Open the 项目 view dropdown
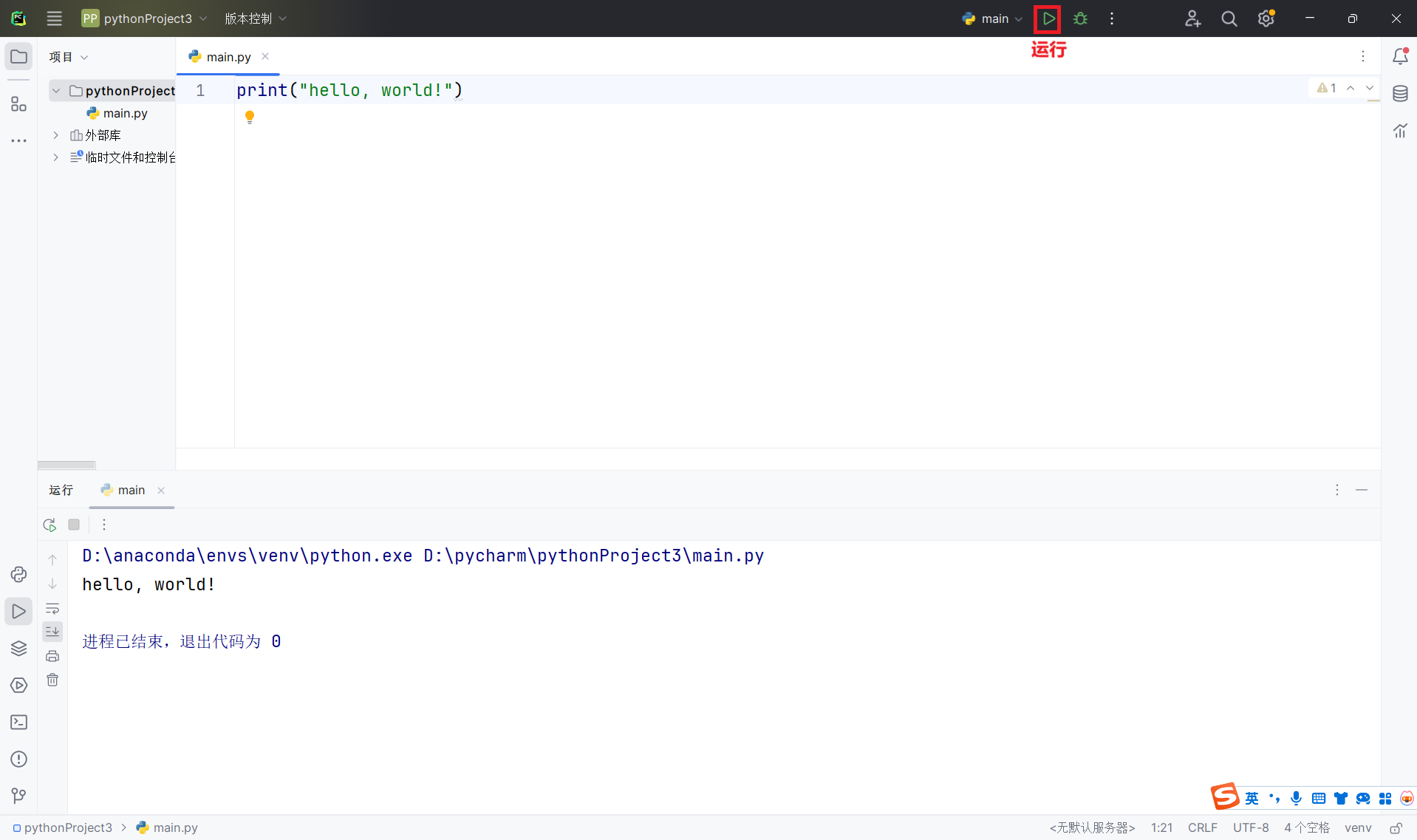Screen dimensions: 1417x840 [68, 57]
